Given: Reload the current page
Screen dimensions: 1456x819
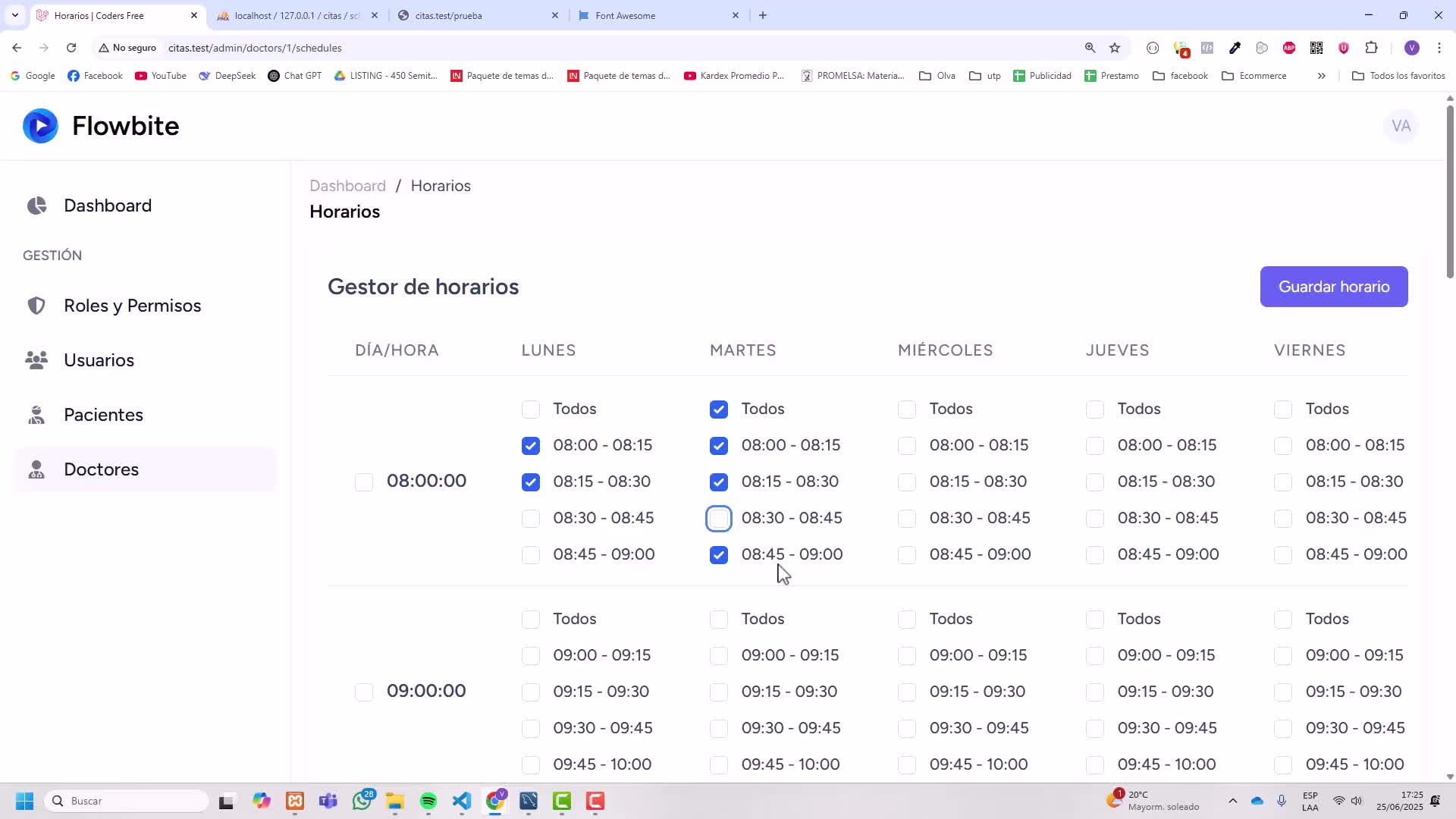Looking at the screenshot, I should point(71,48).
